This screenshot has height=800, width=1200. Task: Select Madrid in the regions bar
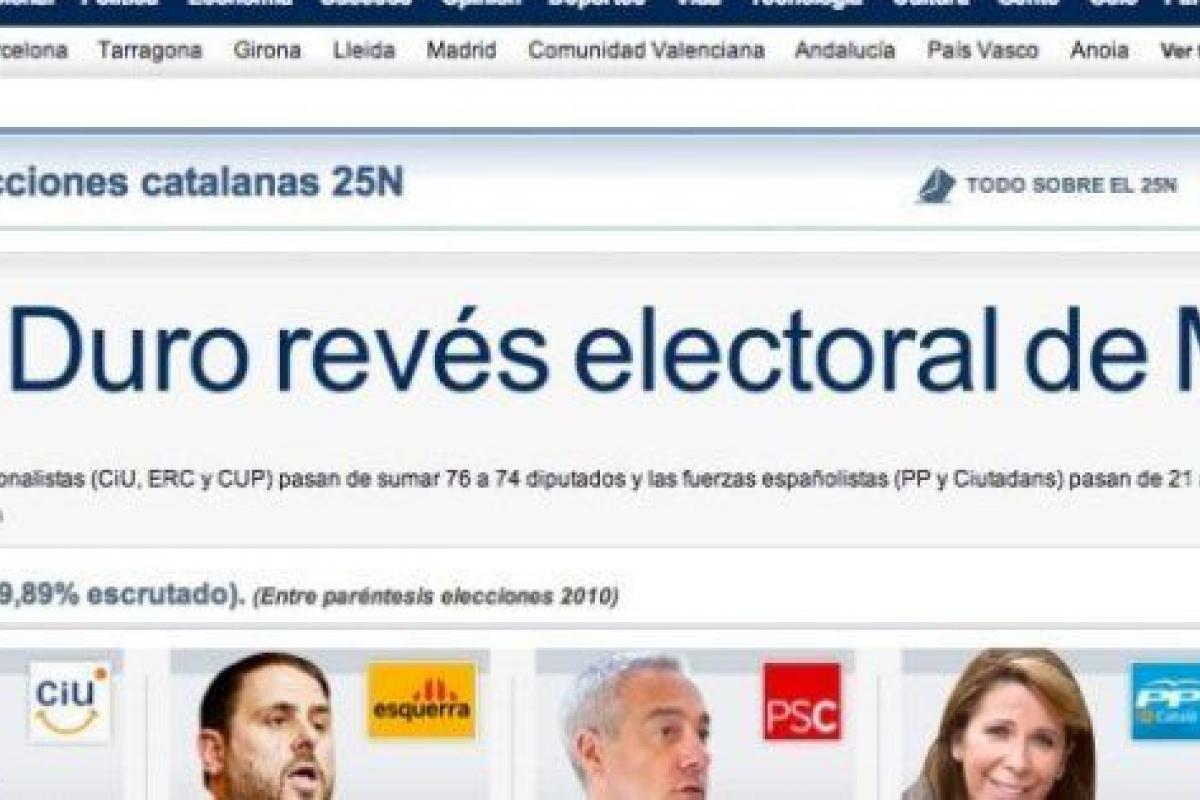point(461,50)
